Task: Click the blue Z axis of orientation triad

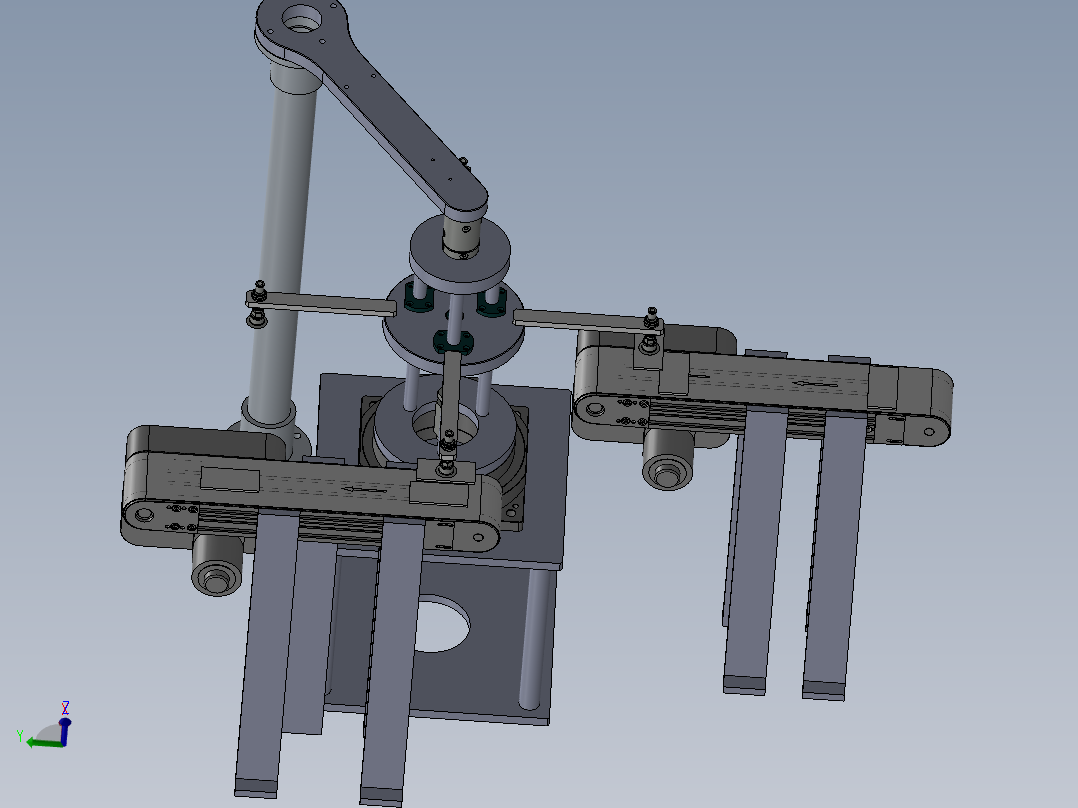Action: point(65,730)
